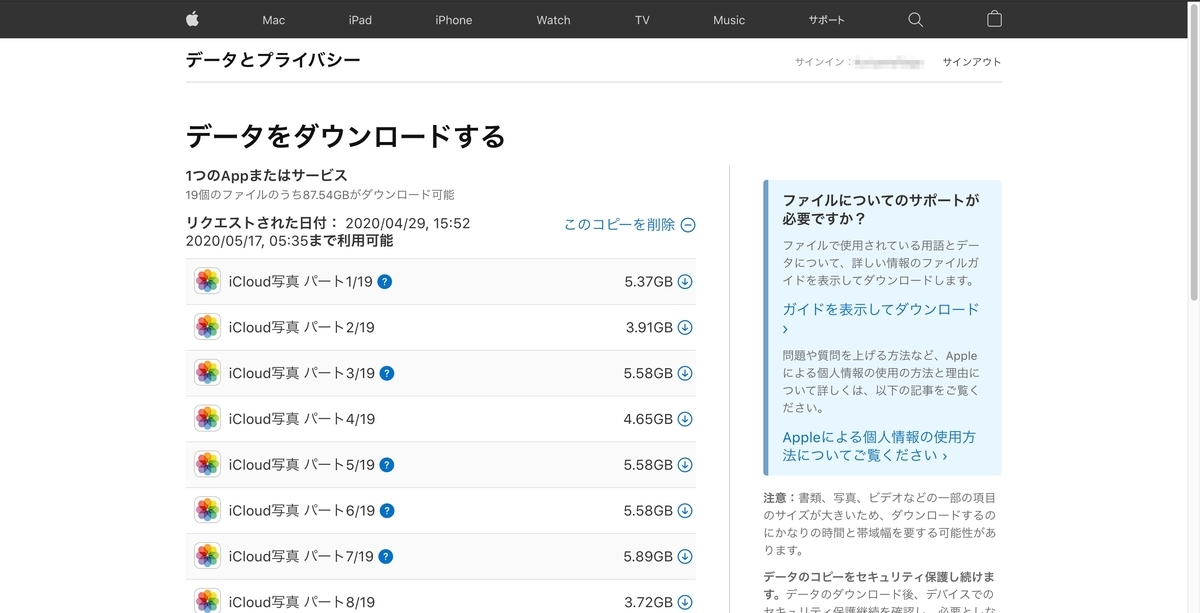The width and height of the screenshot is (1200, 613).
Task: Click Photos icon in パート4/19 row
Action: point(207,419)
